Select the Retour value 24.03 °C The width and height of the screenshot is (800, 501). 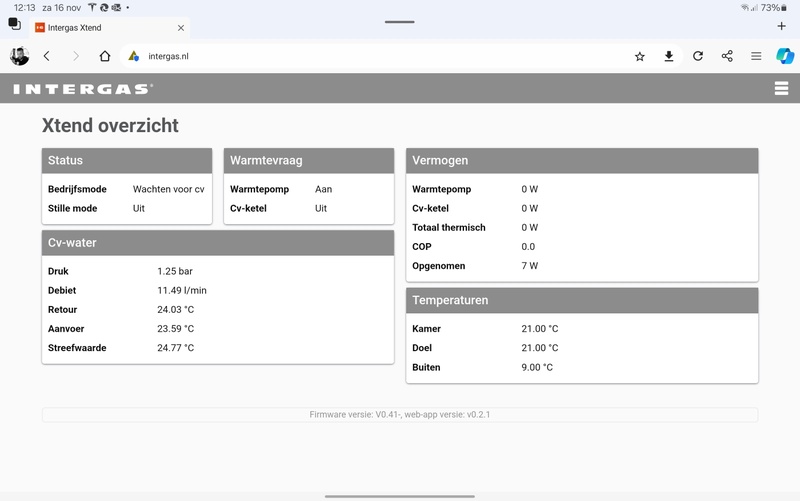click(176, 310)
